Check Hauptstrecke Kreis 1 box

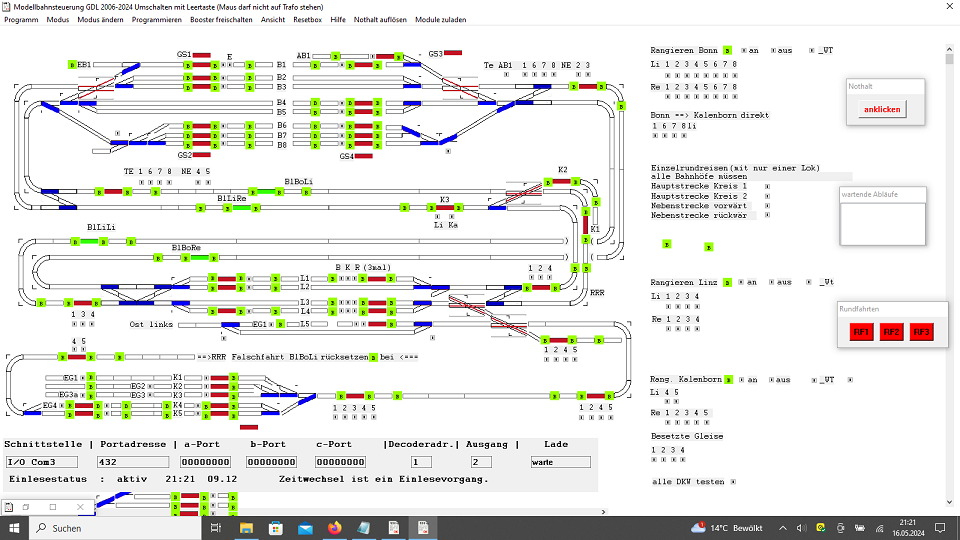(x=767, y=186)
